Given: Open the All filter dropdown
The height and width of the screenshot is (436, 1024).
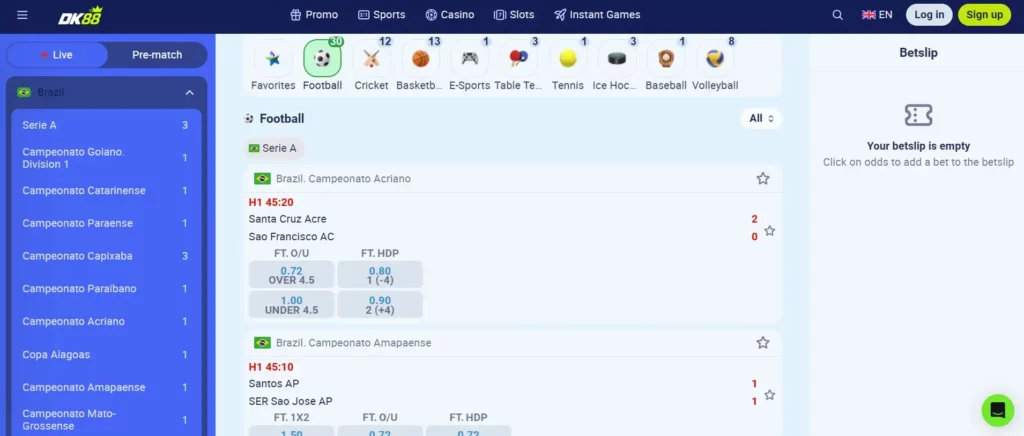Looking at the screenshot, I should click(761, 118).
